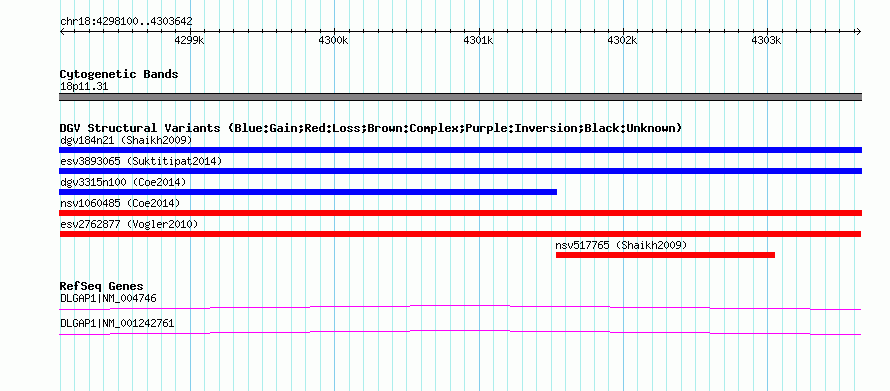Click the nsv1060485 (Coe2014) variant label
Screen dimensions: 890x391
pos(120,203)
